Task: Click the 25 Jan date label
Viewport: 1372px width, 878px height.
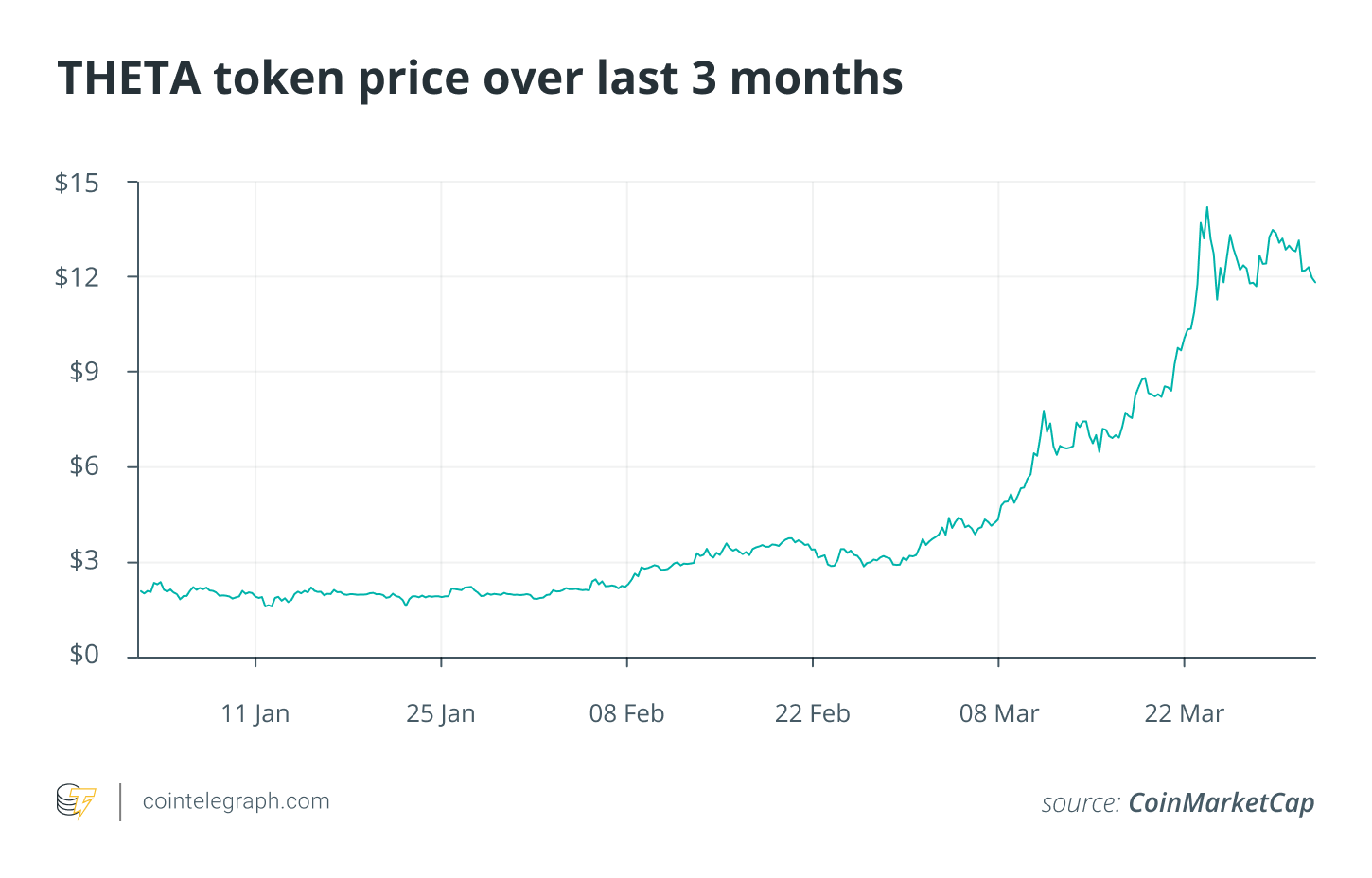Action: point(441,714)
